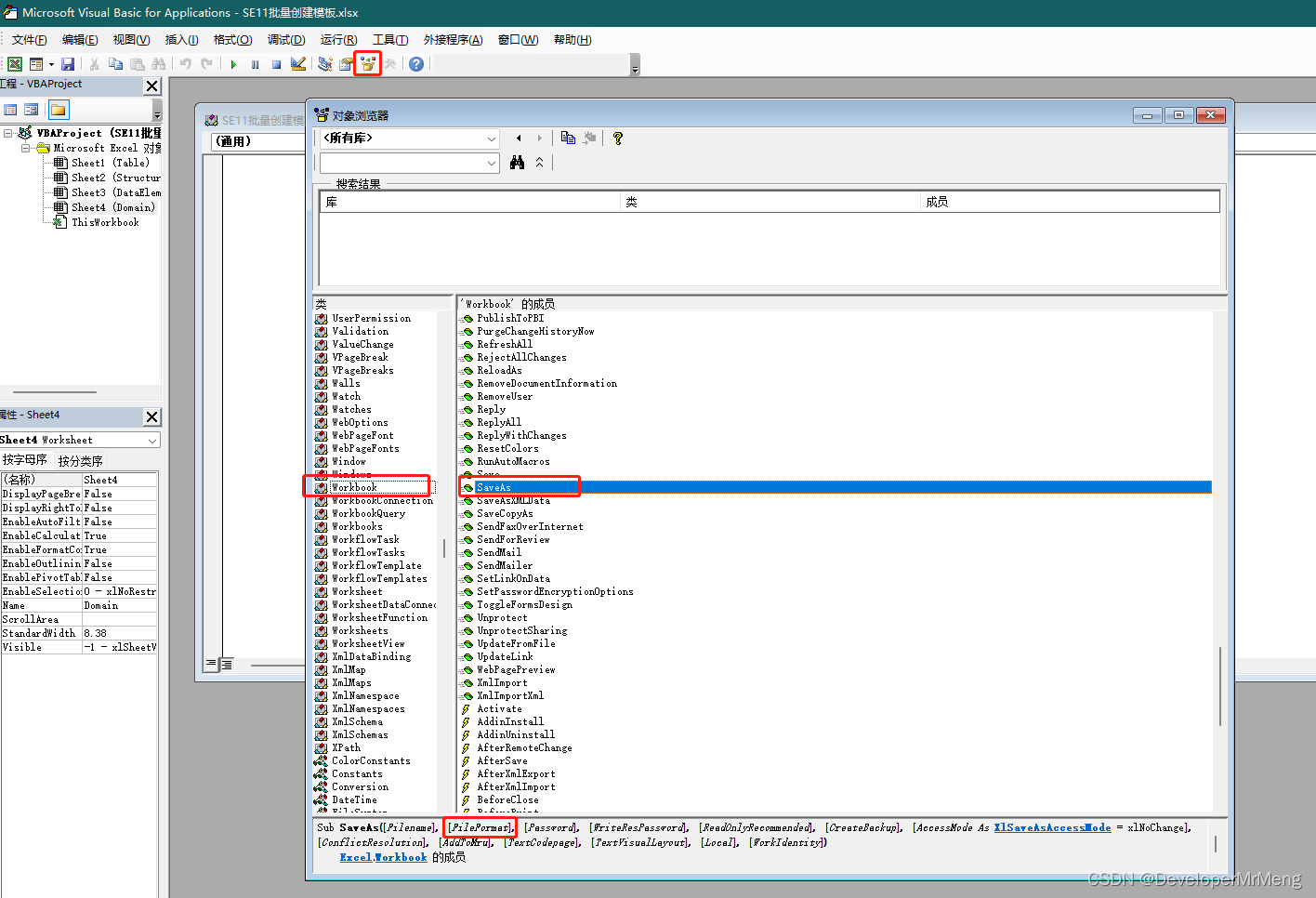
Task: Open the Sheet4 Worksheet object dropdown
Action: tap(154, 439)
